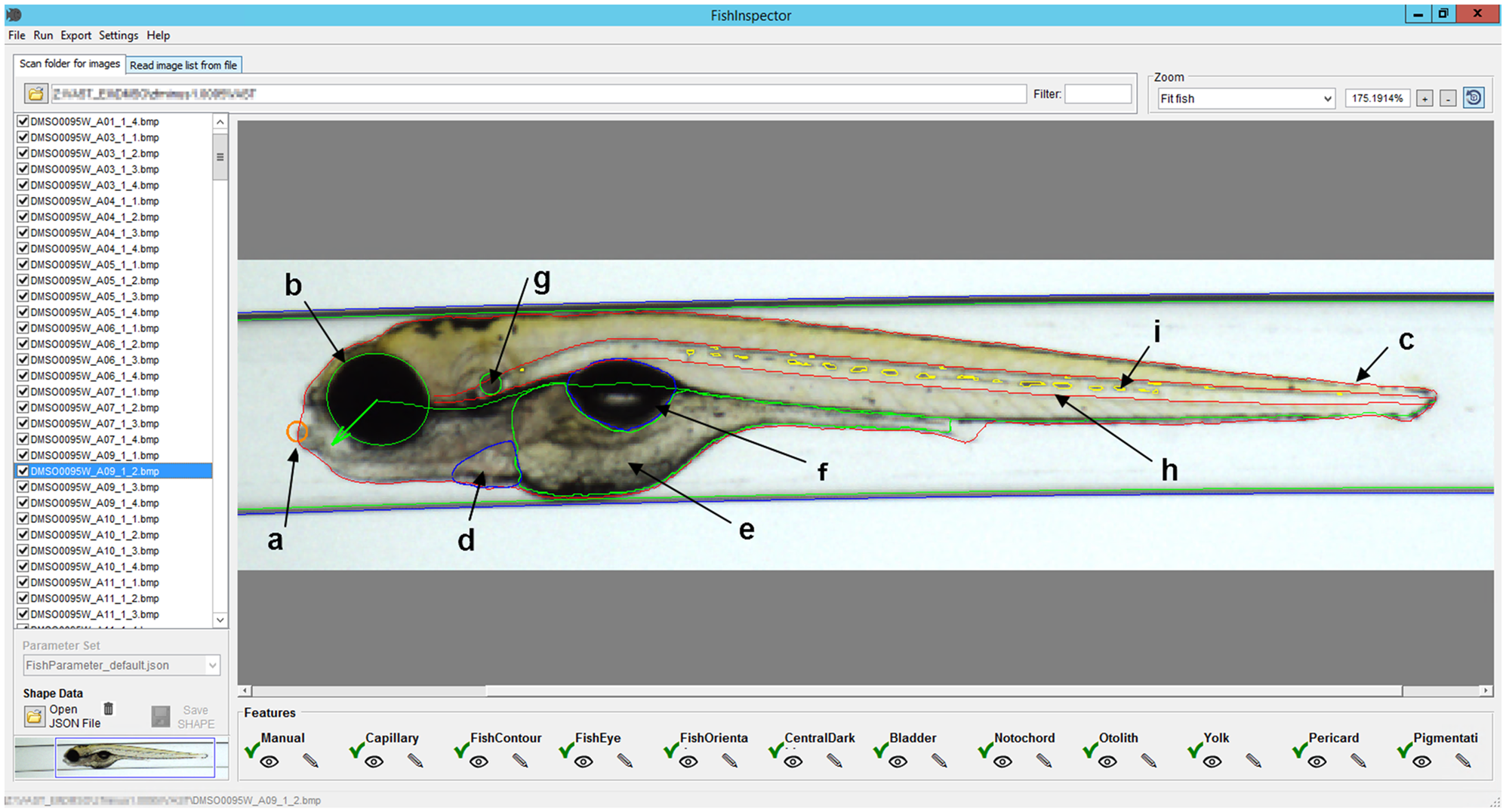Open the Parameter Set dropdown
1506x812 pixels.
pos(212,666)
